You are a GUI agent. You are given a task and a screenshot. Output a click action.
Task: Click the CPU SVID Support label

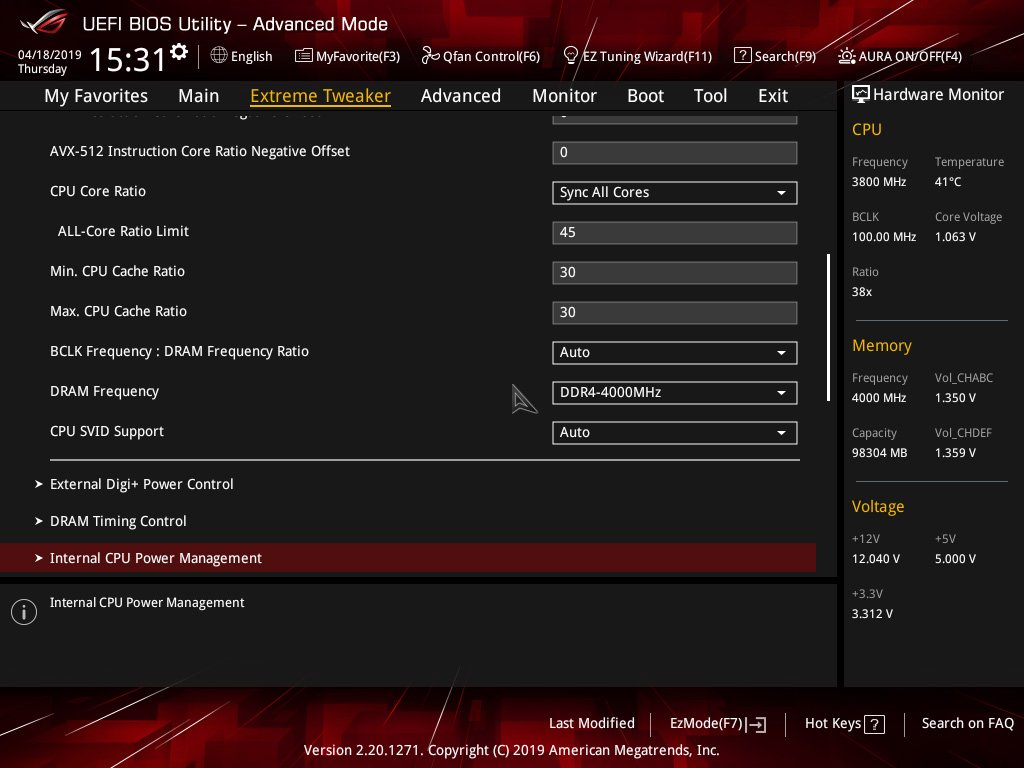(x=107, y=431)
